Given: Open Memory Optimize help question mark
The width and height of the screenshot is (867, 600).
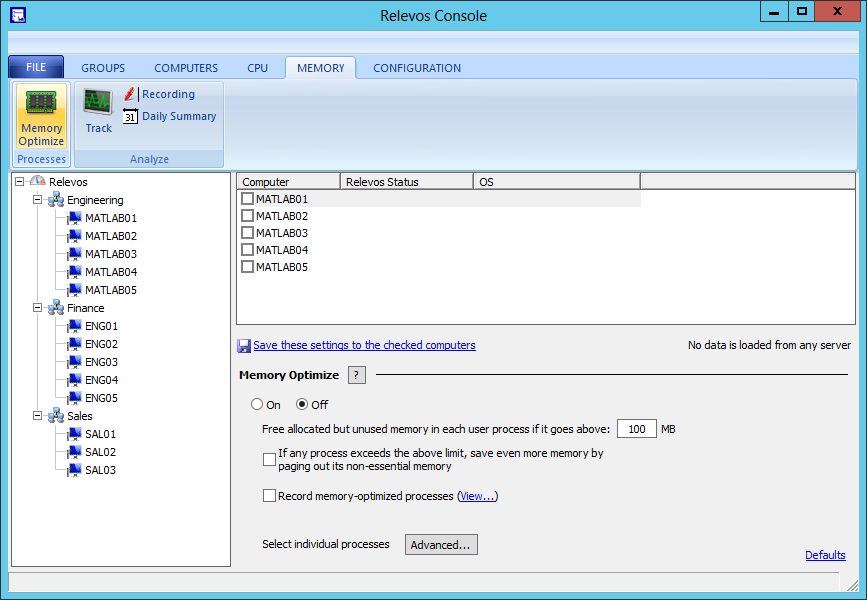Looking at the screenshot, I should pyautogui.click(x=357, y=375).
